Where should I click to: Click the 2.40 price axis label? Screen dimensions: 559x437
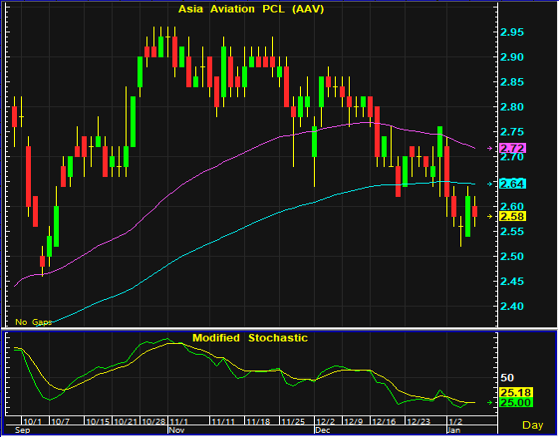pyautogui.click(x=512, y=306)
